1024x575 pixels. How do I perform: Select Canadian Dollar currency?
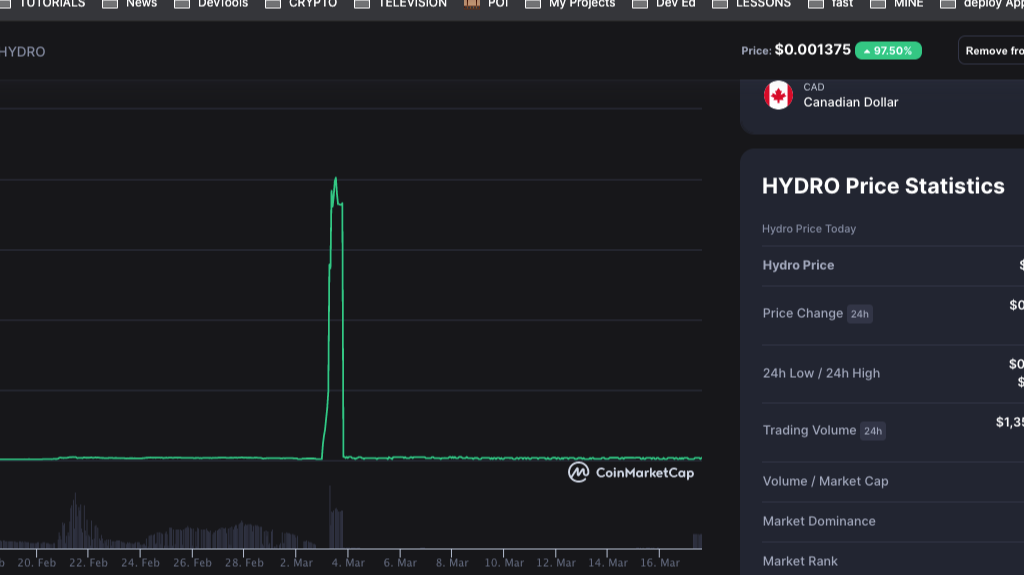pyautogui.click(x=850, y=102)
